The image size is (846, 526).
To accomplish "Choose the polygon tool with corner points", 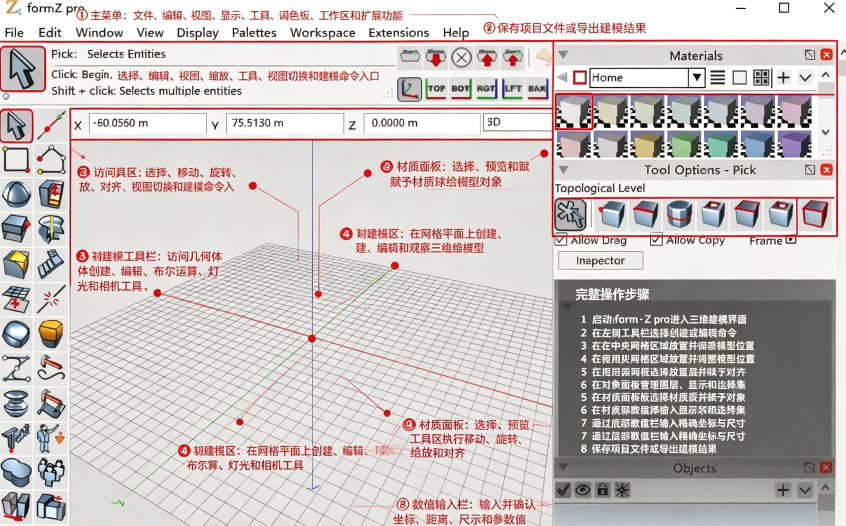I will tap(51, 160).
